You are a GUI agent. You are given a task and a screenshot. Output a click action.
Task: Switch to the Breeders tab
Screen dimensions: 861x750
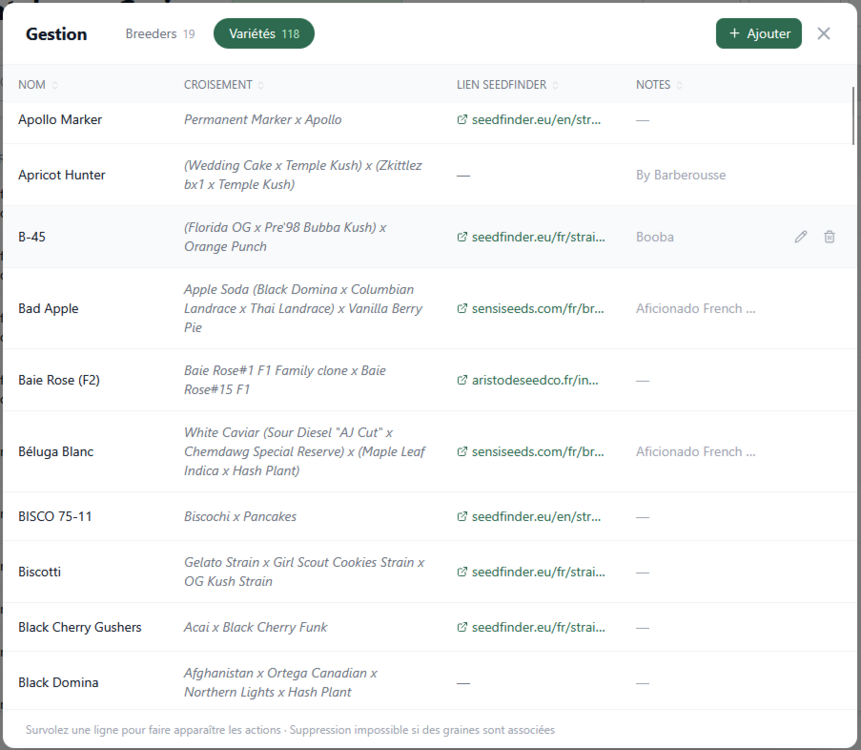(160, 33)
